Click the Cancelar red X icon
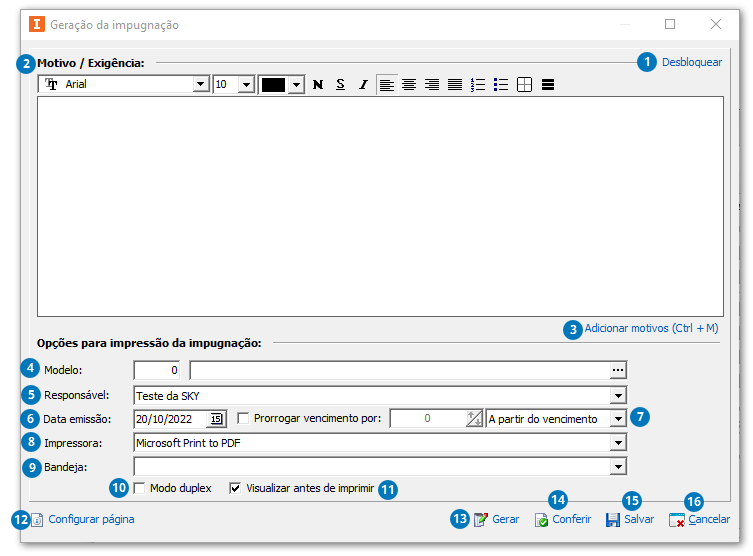Viewport: 753px width, 556px height. [677, 520]
